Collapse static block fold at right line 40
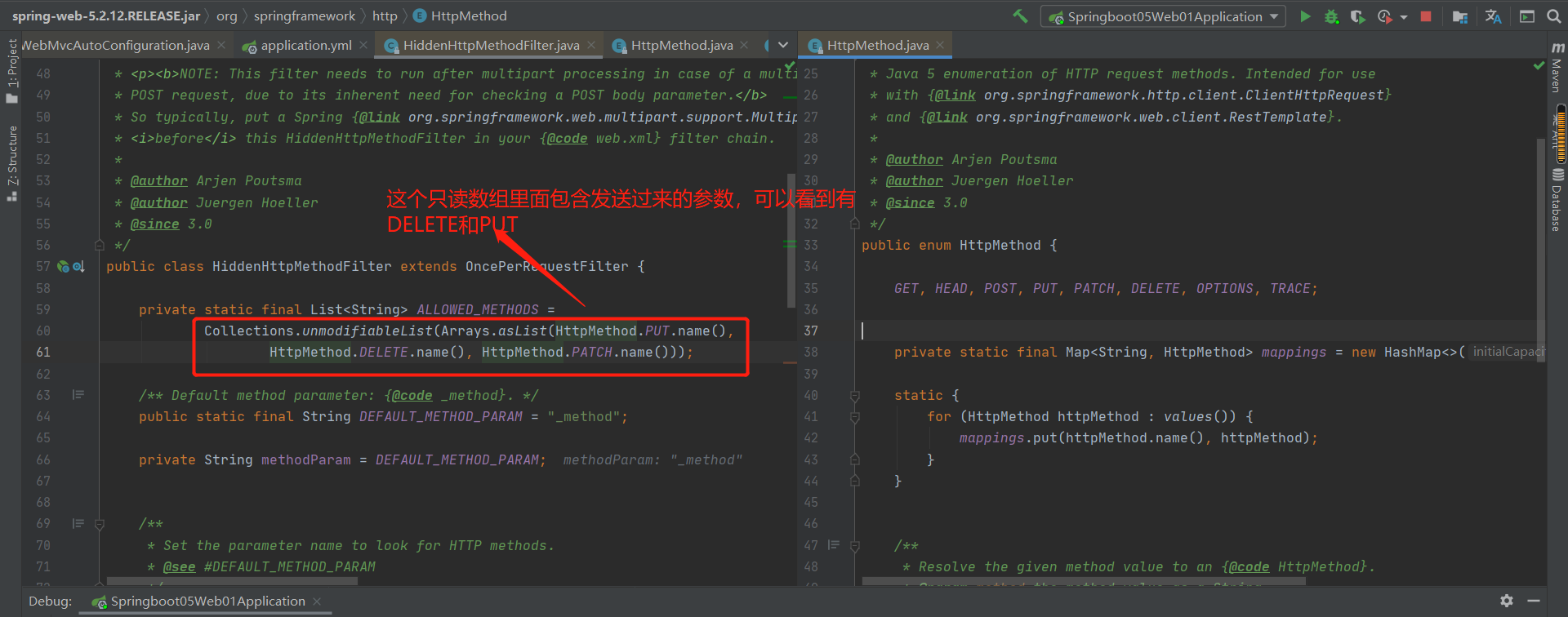Screen dimensions: 1568x617 855,396
